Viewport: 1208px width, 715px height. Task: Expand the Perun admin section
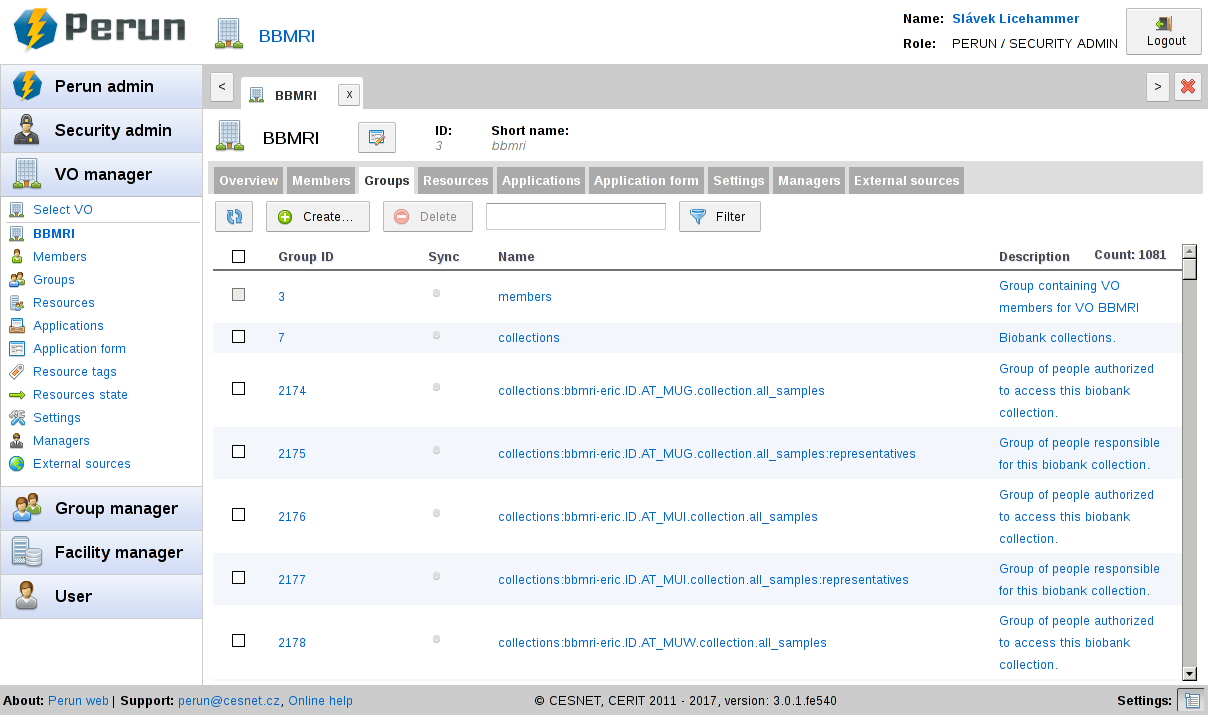point(101,86)
